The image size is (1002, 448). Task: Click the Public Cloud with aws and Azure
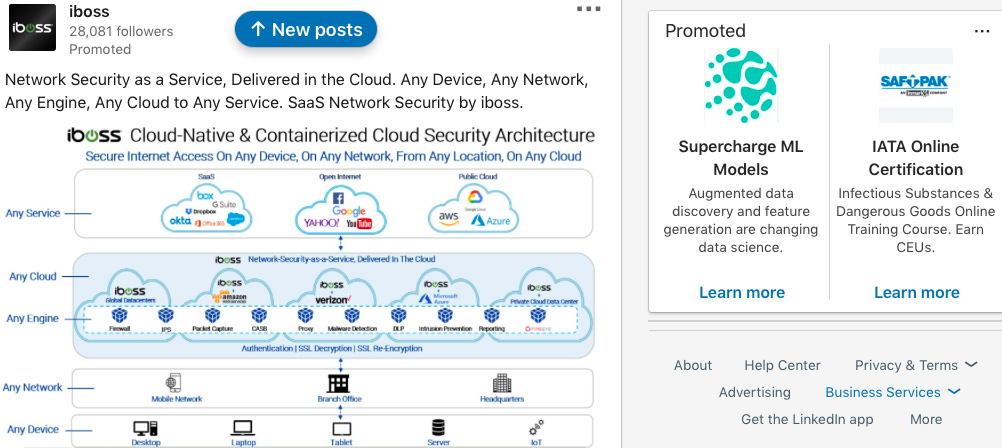tap(474, 208)
